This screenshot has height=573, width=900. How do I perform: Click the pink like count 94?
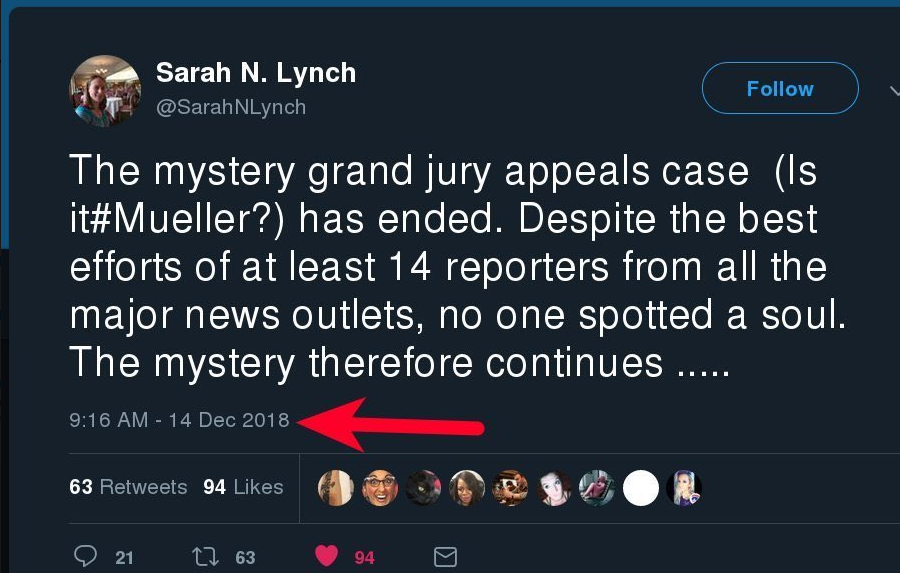click(365, 558)
